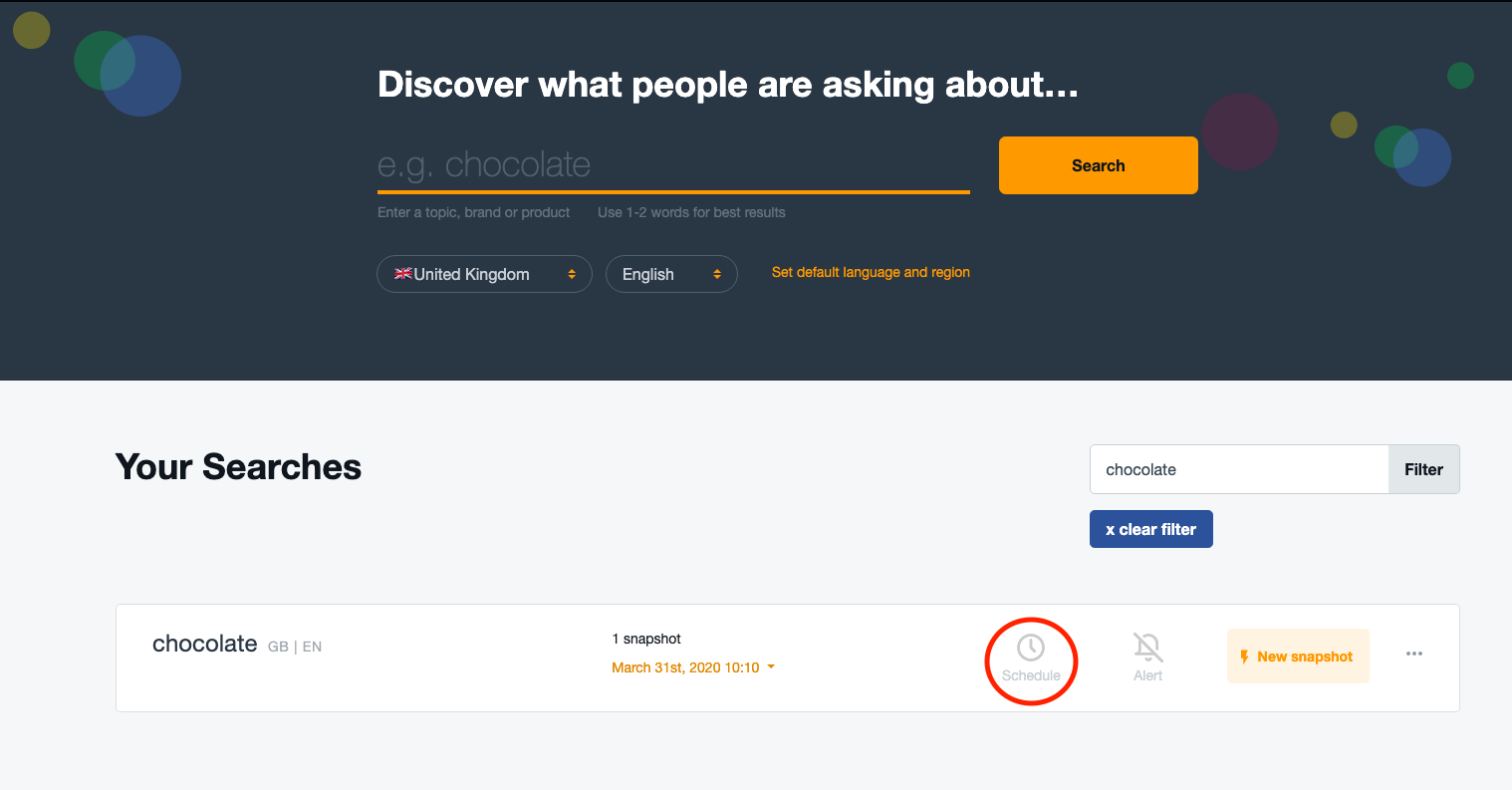Viewport: 1512px width, 790px height.
Task: Click the lightning bolt on New snapshot
Action: click(1243, 656)
